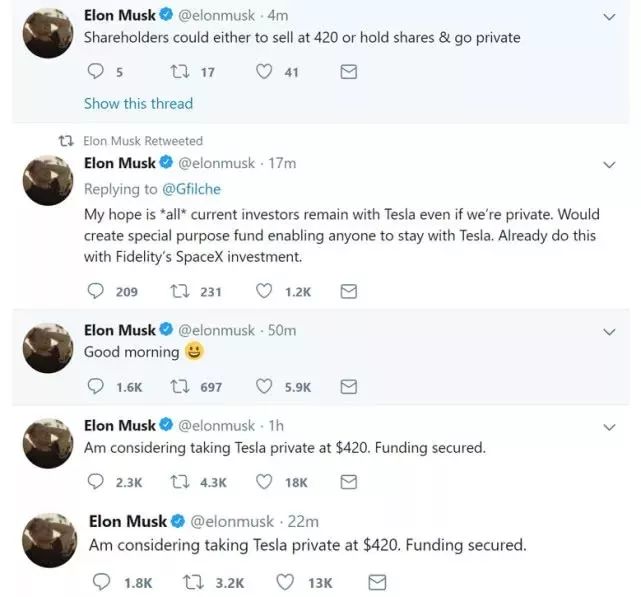Click the @elonmusk handle on the 50m tweet
The width and height of the screenshot is (641, 597).
[x=217, y=330]
